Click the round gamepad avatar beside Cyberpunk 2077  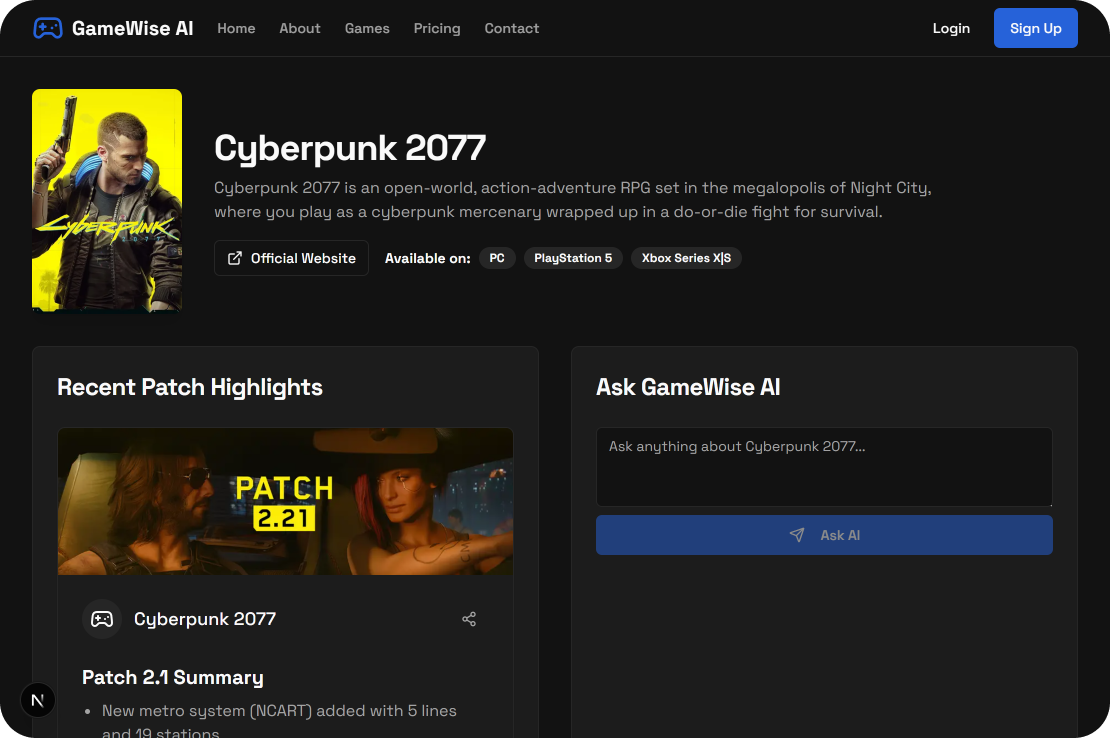pos(102,619)
